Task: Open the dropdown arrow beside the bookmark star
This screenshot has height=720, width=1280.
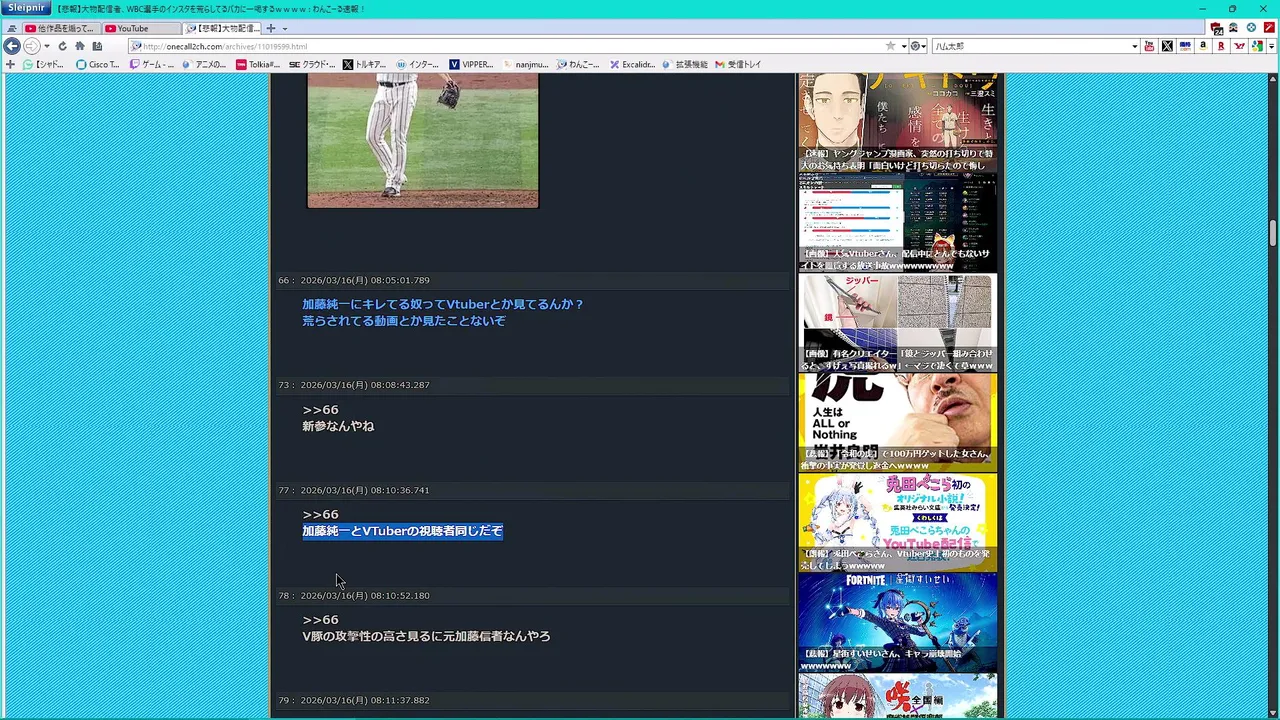Action: pos(903,46)
